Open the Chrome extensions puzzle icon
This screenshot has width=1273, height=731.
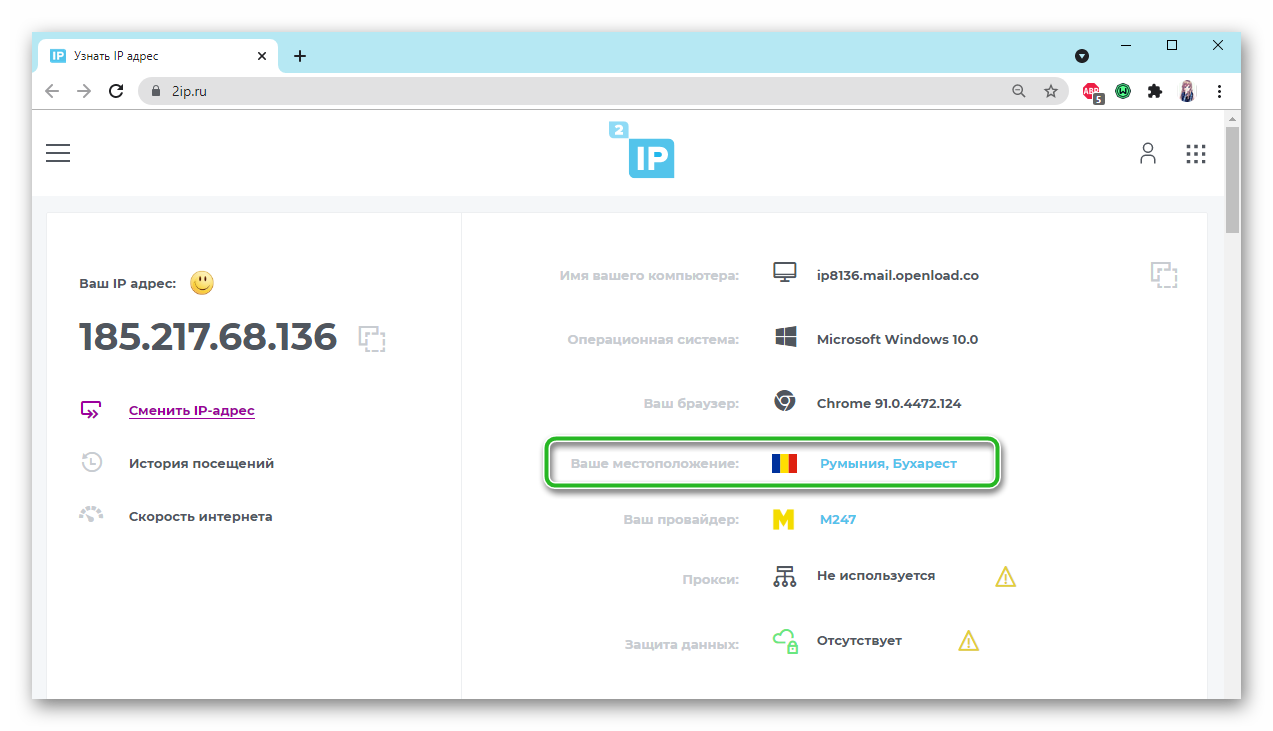point(1155,91)
